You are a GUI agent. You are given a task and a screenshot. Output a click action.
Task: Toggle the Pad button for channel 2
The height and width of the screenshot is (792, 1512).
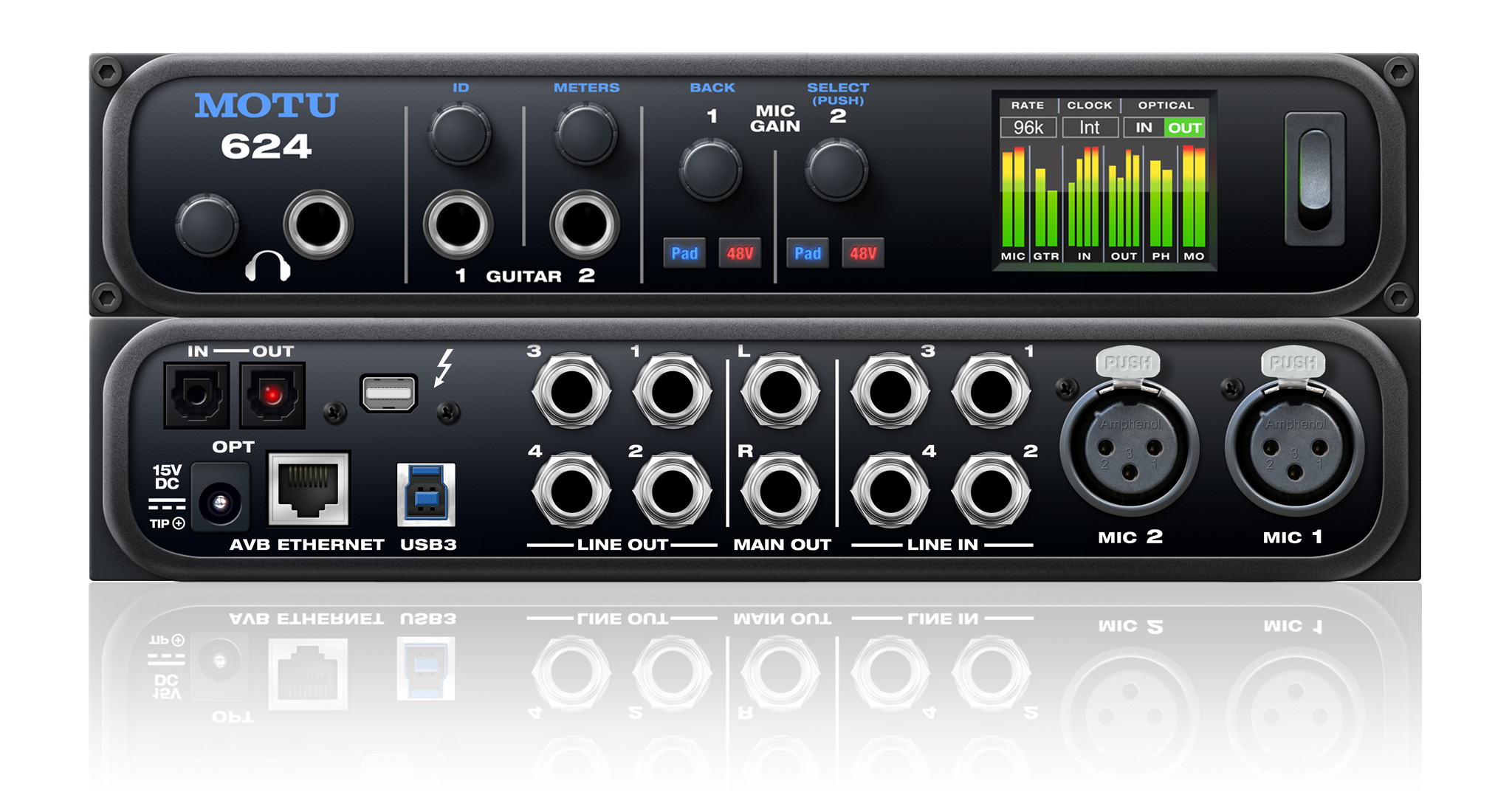808,253
